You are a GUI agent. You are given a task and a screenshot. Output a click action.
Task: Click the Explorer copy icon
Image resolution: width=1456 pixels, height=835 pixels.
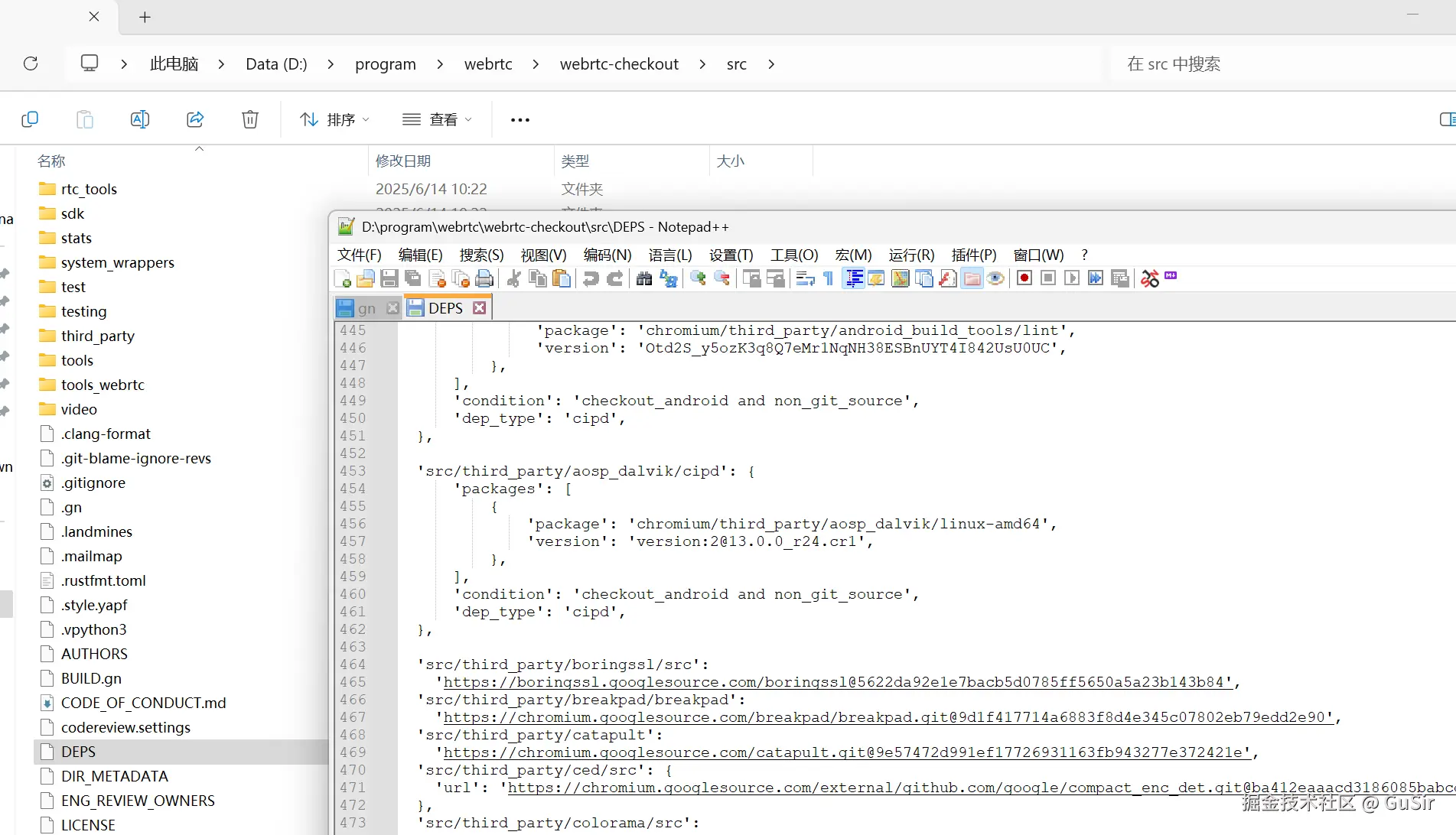tap(30, 119)
